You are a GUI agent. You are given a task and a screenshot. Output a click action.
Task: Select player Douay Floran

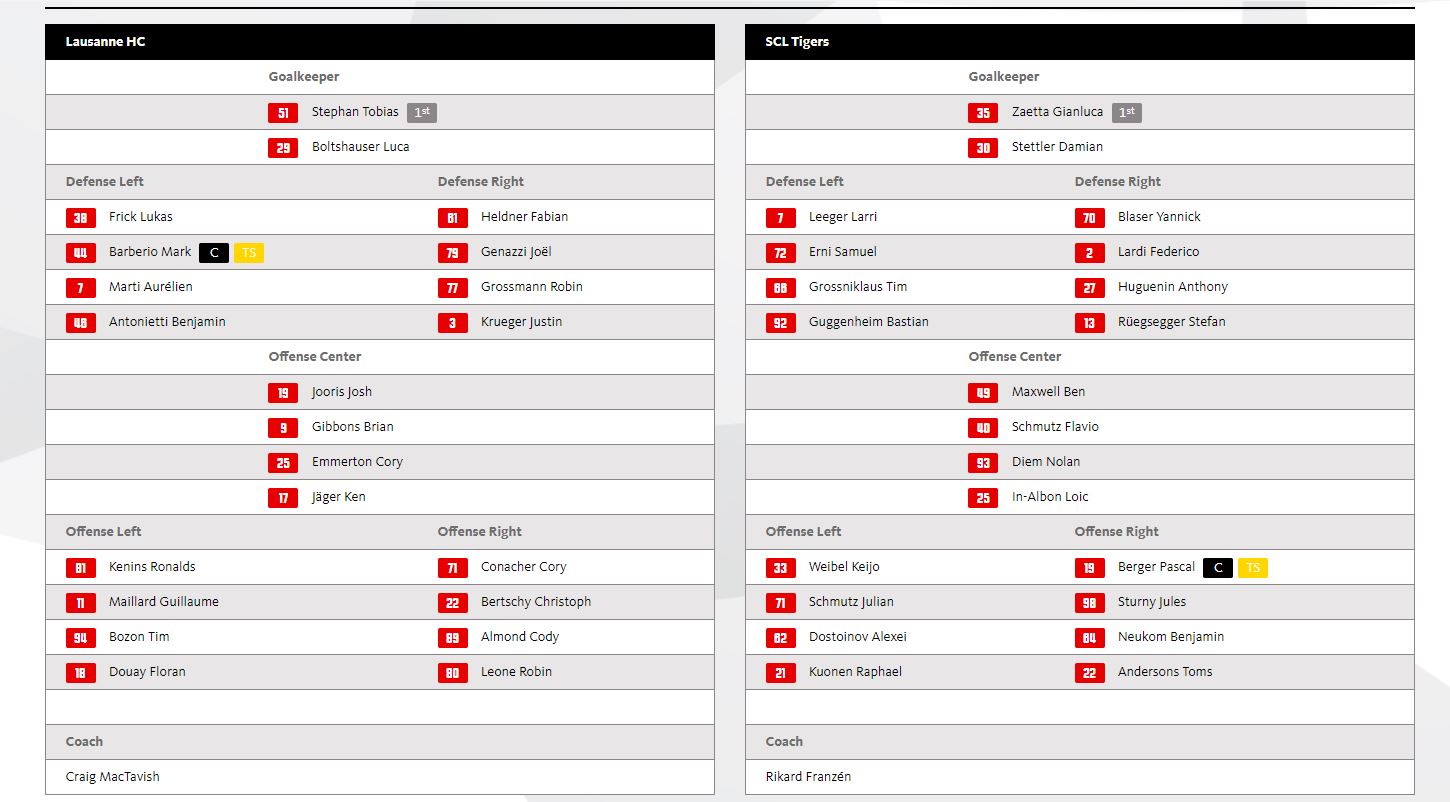[147, 672]
